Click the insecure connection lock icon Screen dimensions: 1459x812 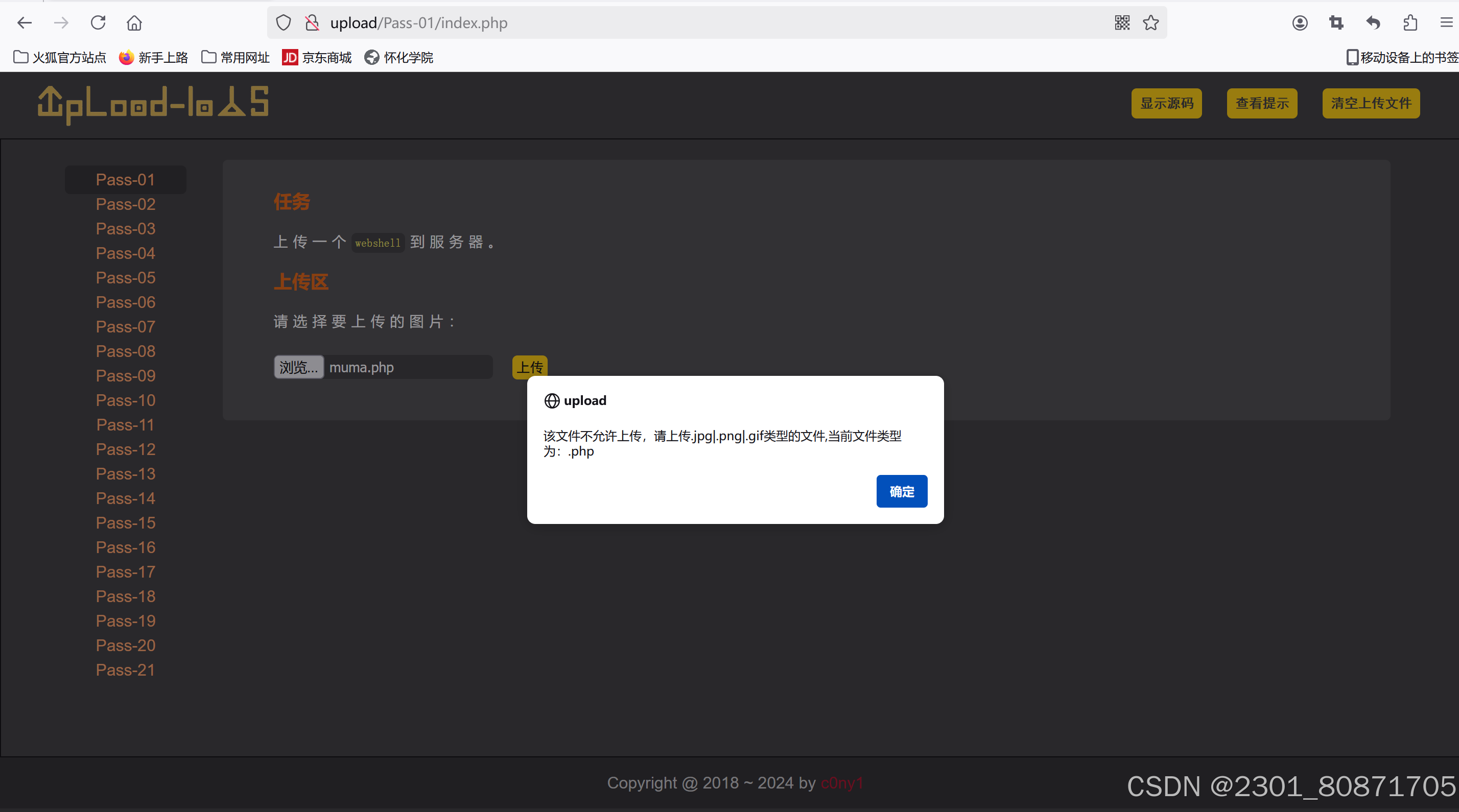pyautogui.click(x=312, y=22)
